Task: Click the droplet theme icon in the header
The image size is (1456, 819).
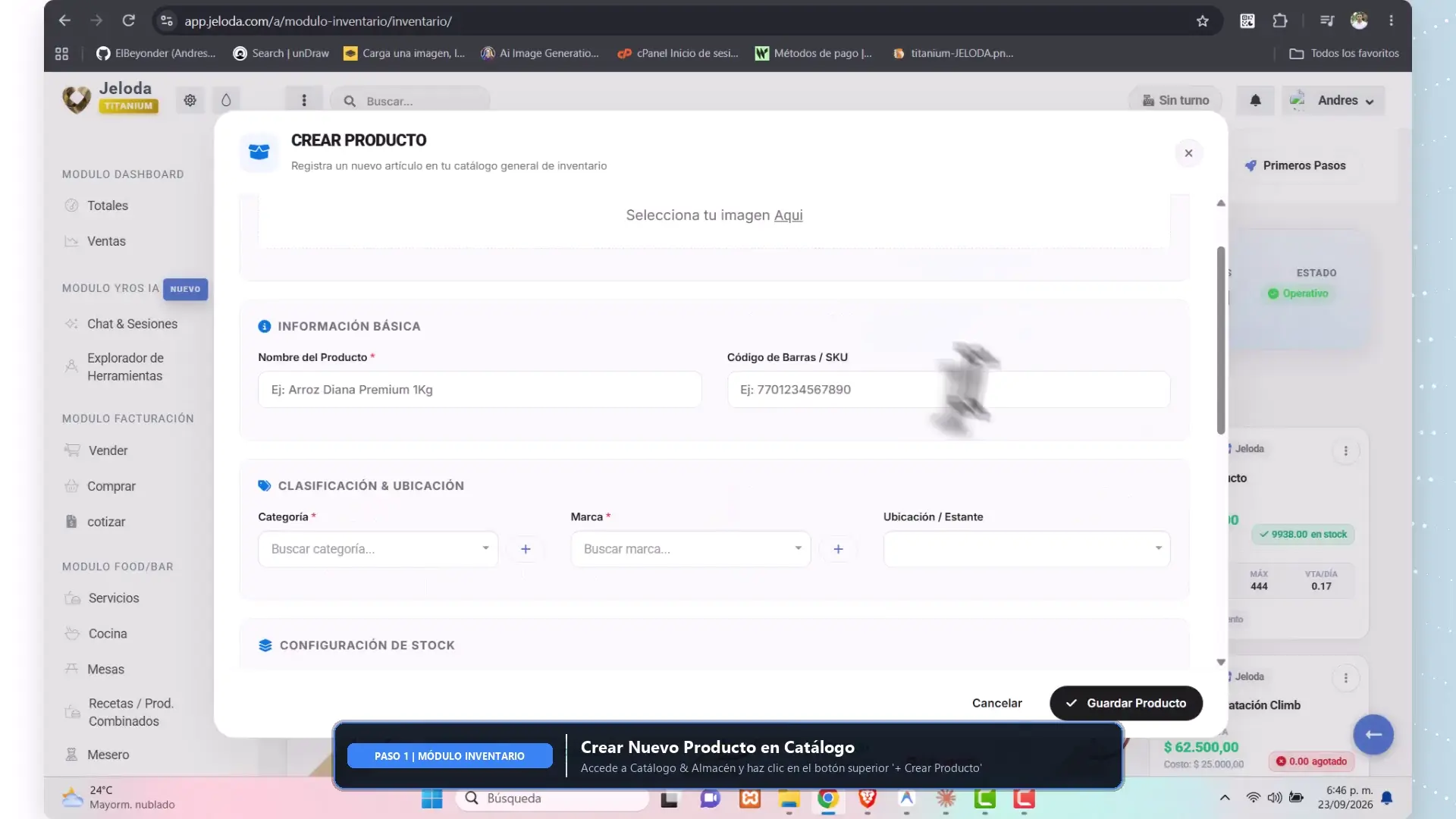Action: pyautogui.click(x=226, y=100)
